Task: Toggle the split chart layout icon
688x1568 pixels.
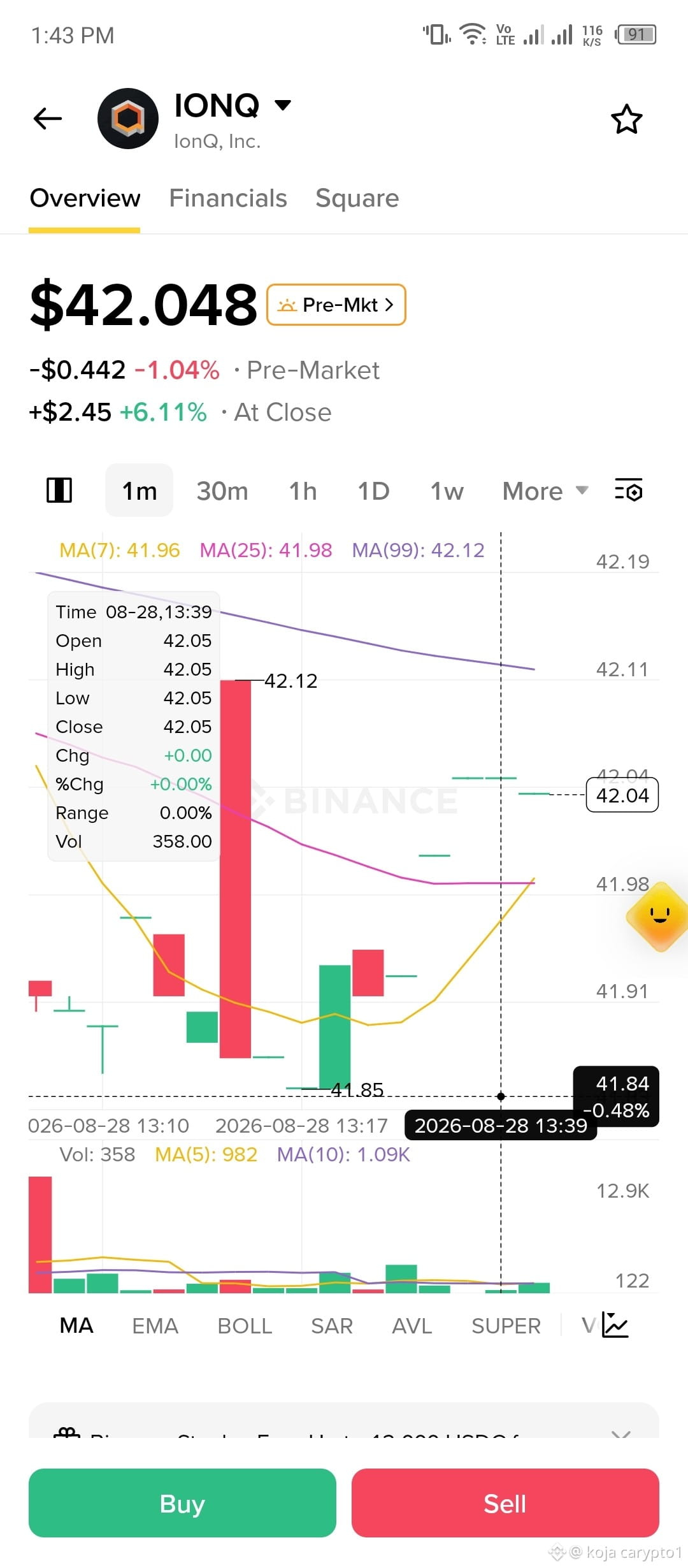Action: (59, 491)
